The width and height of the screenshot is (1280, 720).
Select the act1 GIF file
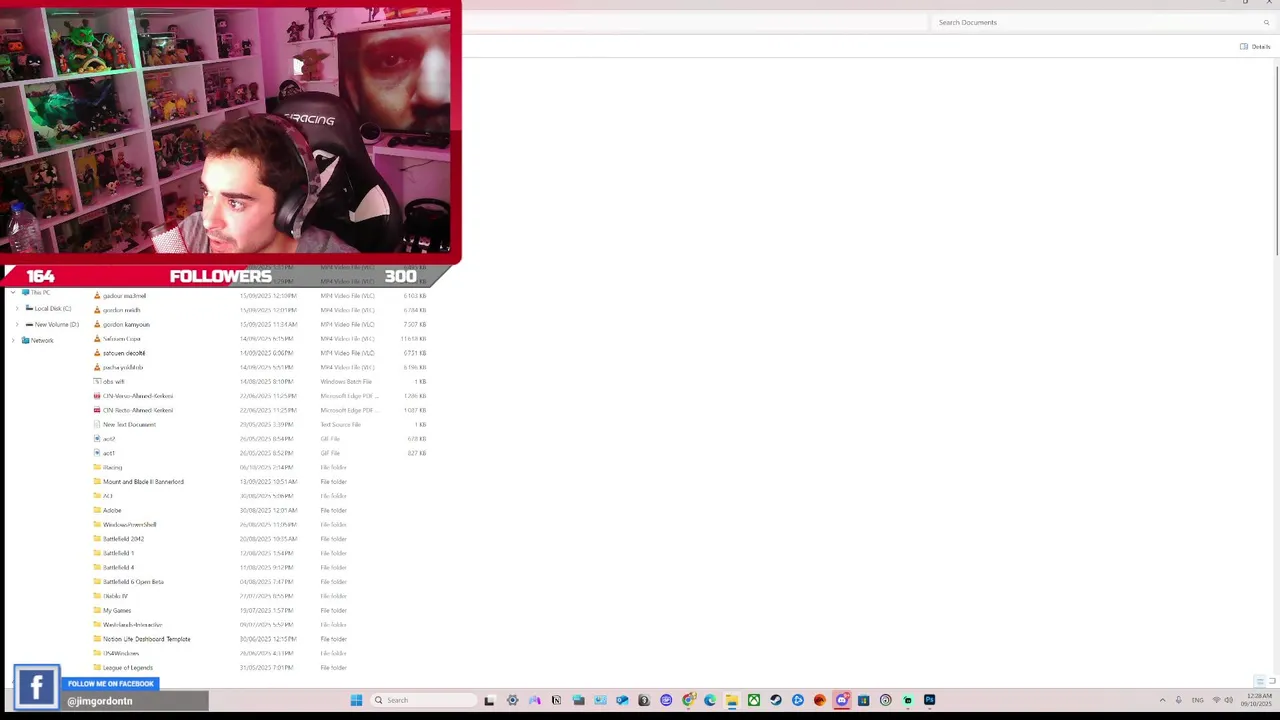[108, 453]
